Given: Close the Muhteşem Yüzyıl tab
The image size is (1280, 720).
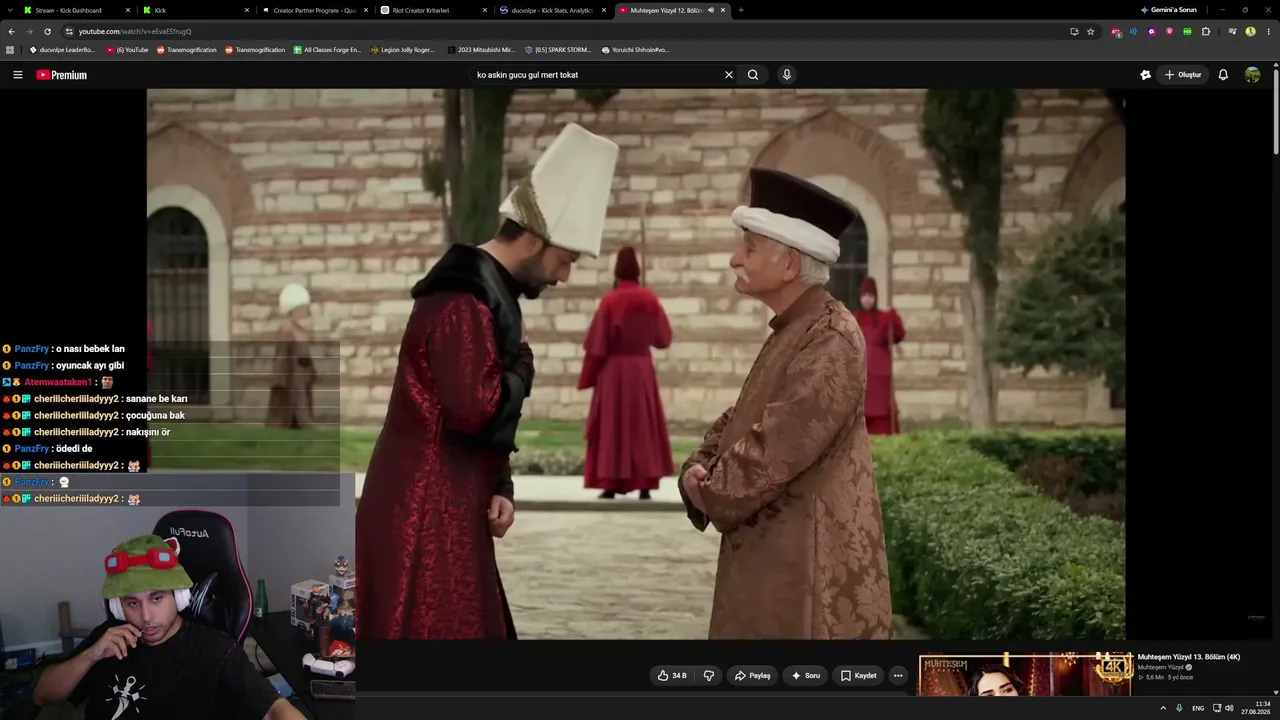Looking at the screenshot, I should pyautogui.click(x=723, y=10).
